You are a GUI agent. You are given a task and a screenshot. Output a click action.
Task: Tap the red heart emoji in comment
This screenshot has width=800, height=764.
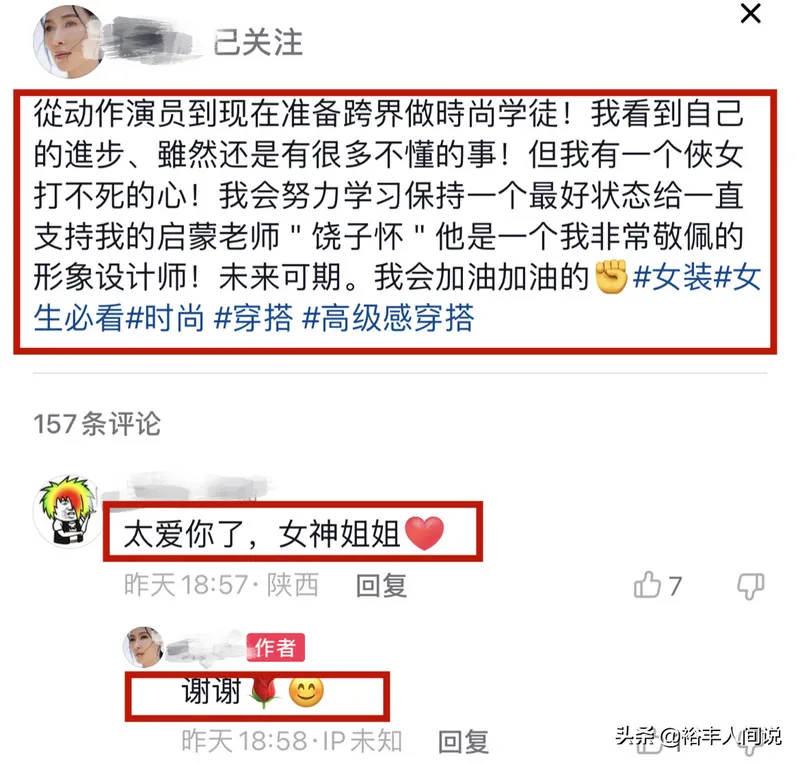(x=424, y=534)
